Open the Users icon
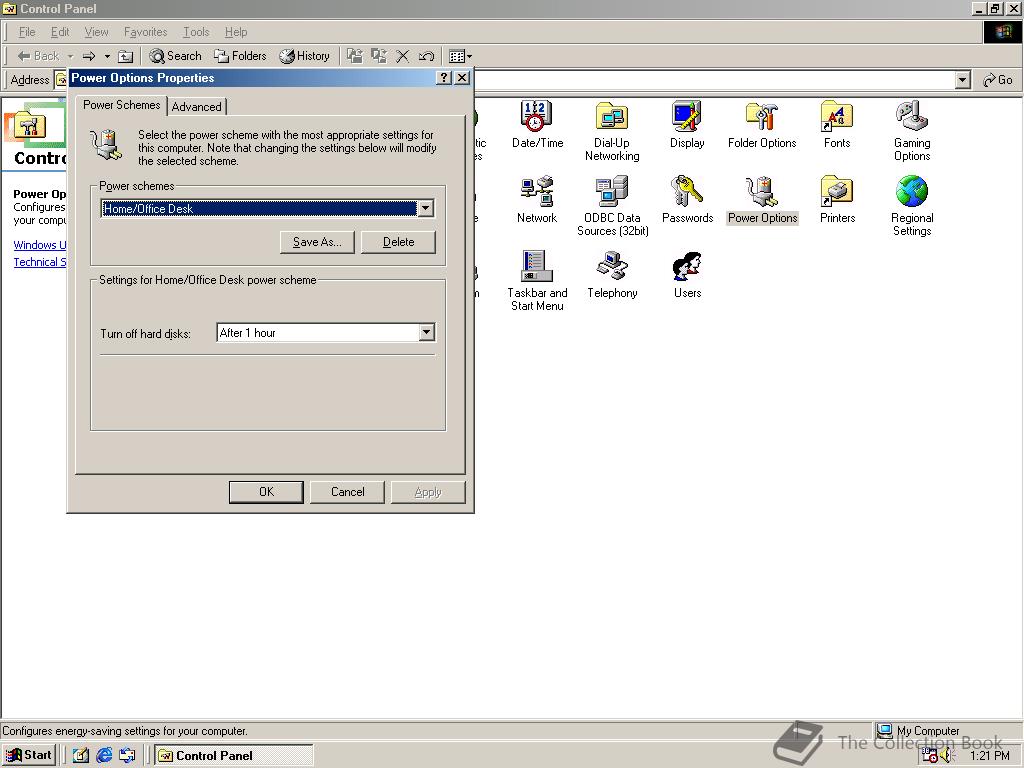 coord(687,275)
